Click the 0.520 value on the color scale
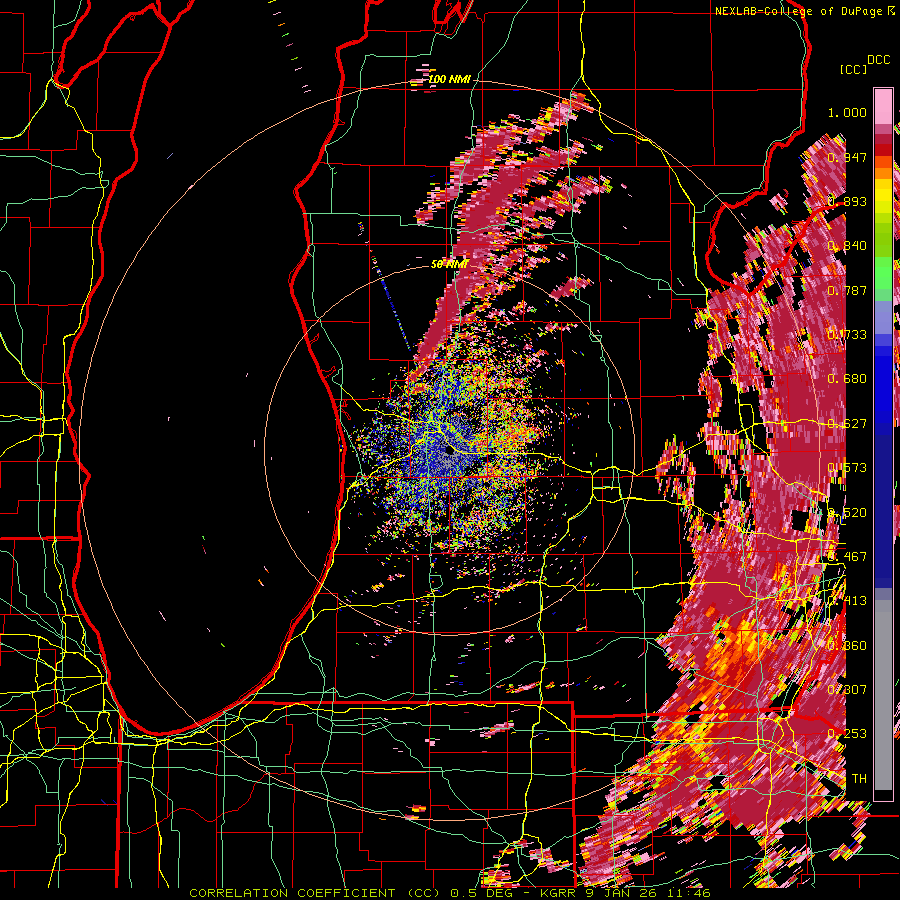The height and width of the screenshot is (900, 900). [x=847, y=513]
